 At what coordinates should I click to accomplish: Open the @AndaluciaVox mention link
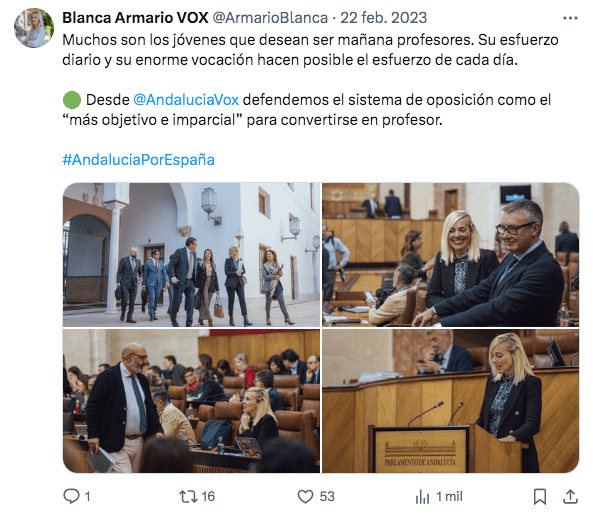click(186, 100)
